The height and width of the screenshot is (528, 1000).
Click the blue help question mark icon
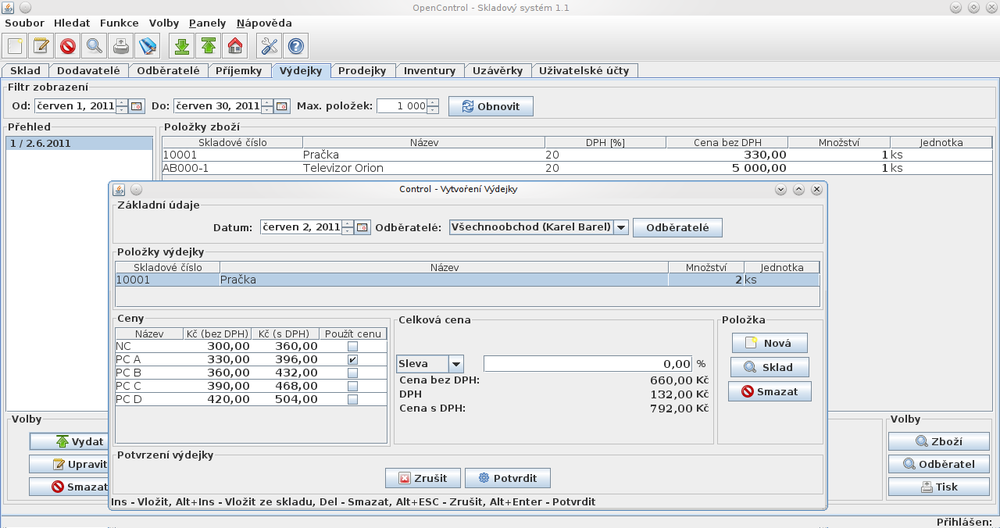[x=296, y=46]
